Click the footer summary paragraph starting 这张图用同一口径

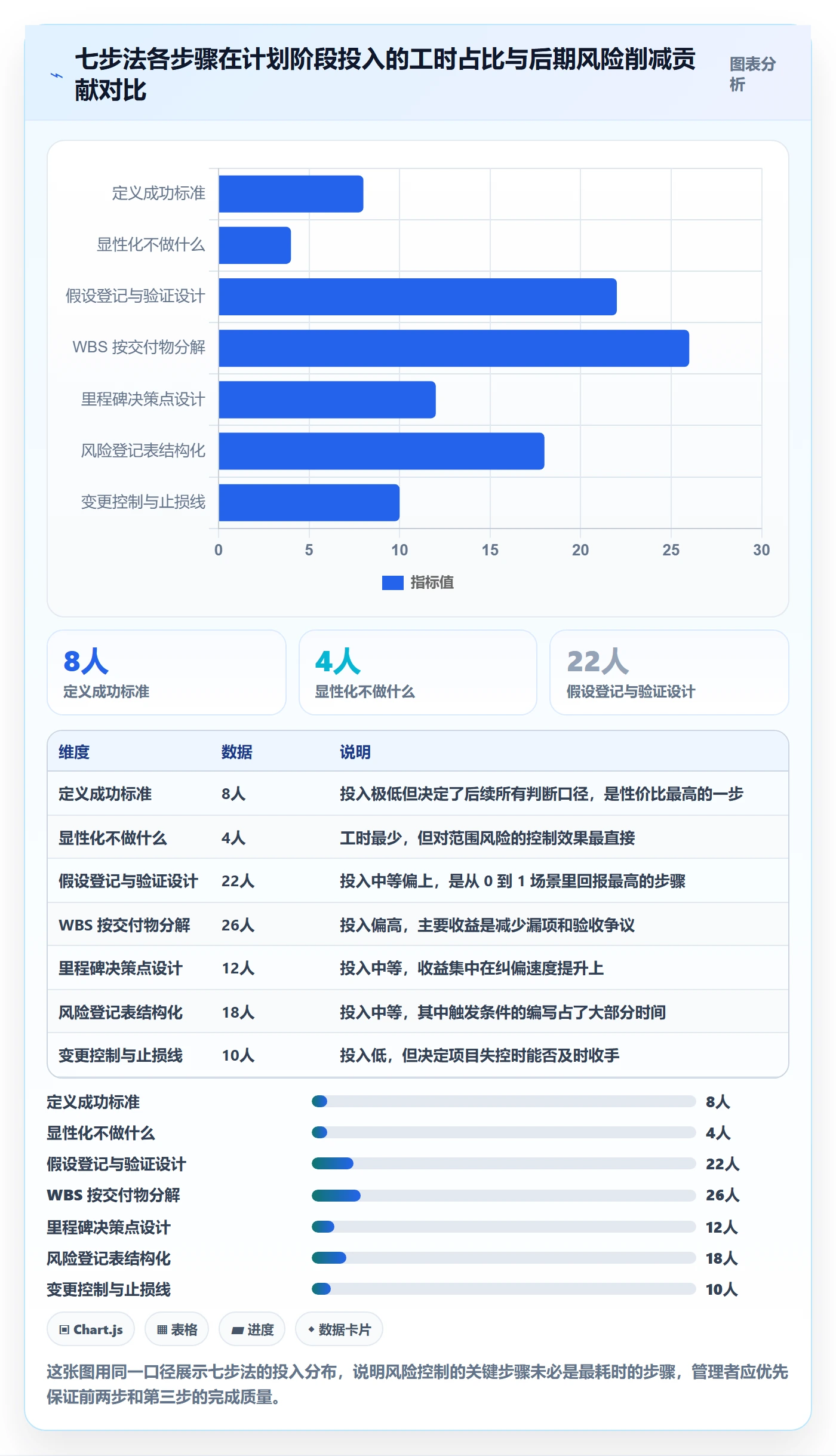pyautogui.click(x=417, y=1384)
